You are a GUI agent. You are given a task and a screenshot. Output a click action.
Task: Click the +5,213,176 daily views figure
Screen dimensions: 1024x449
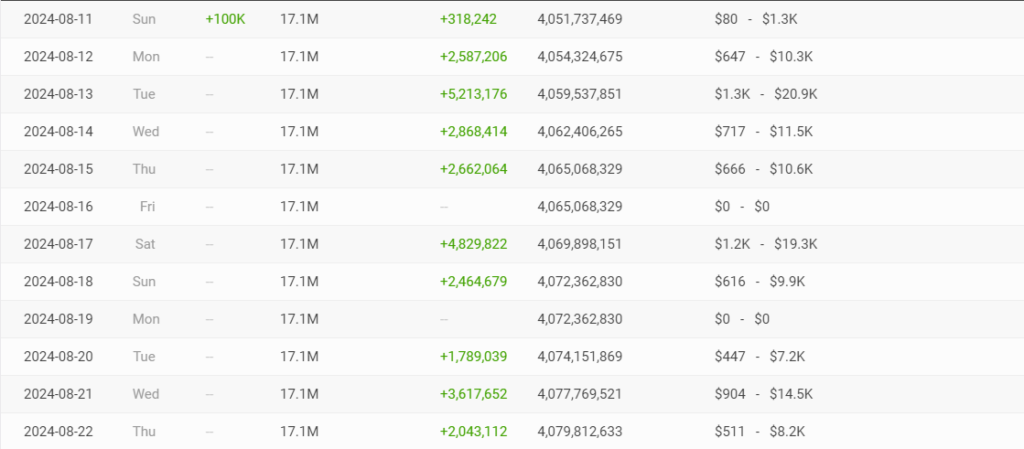(473, 94)
